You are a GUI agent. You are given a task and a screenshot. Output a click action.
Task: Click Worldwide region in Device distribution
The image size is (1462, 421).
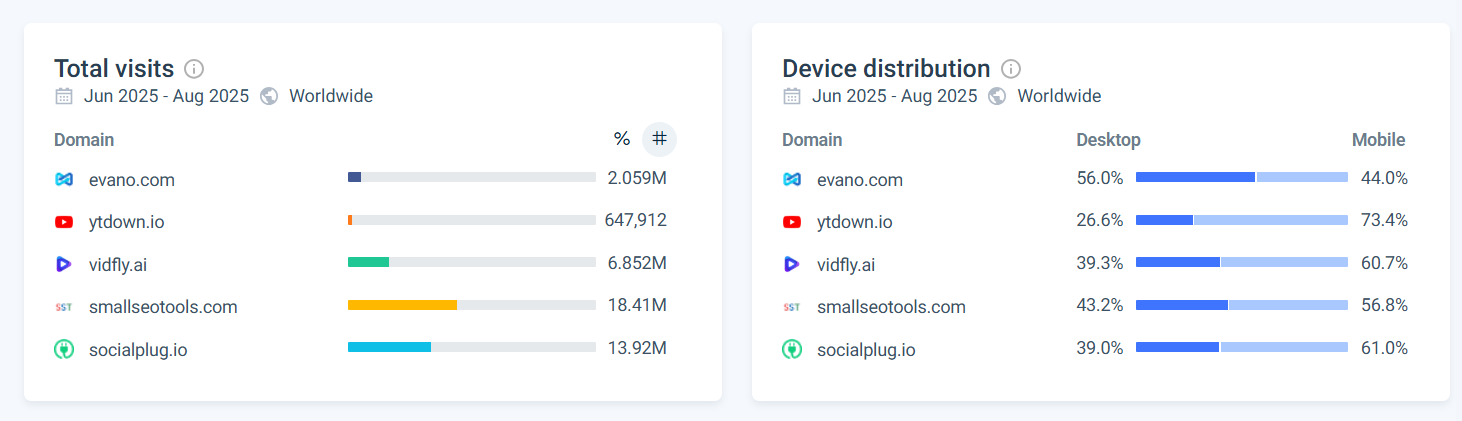click(1058, 97)
